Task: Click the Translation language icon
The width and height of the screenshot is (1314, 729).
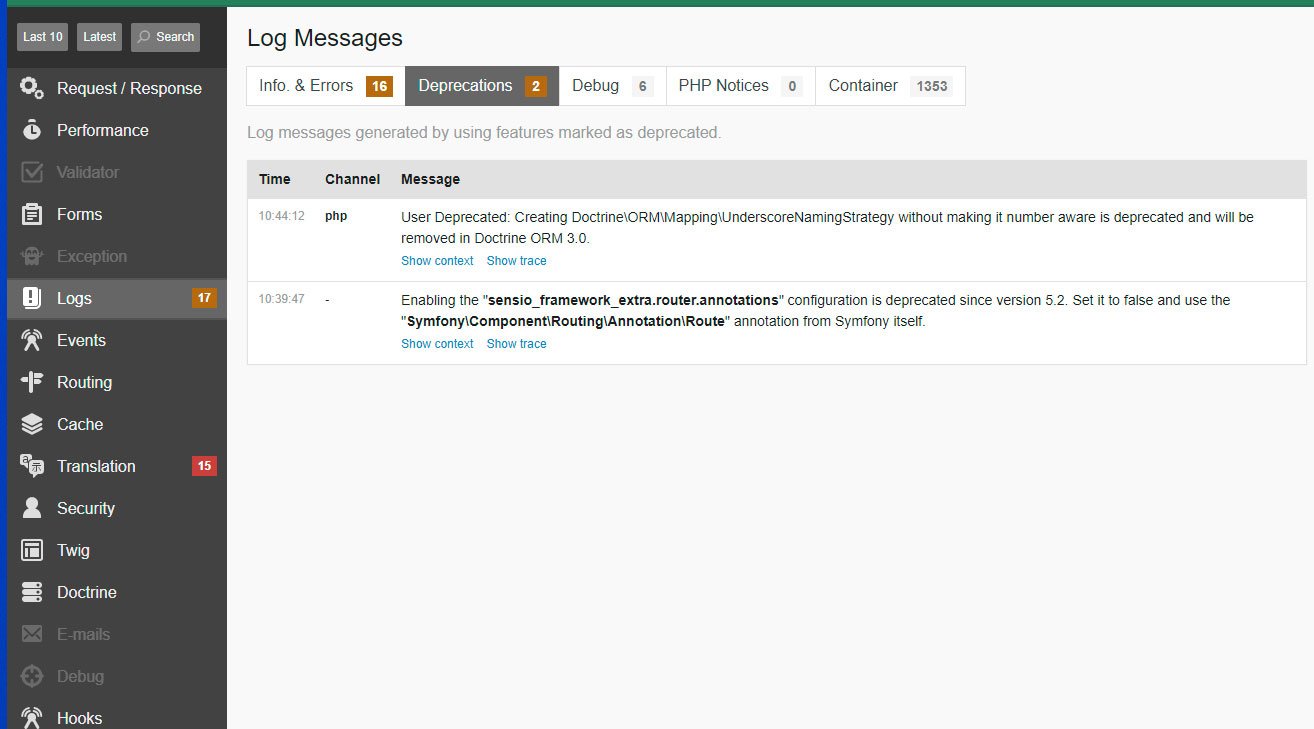Action: point(32,466)
